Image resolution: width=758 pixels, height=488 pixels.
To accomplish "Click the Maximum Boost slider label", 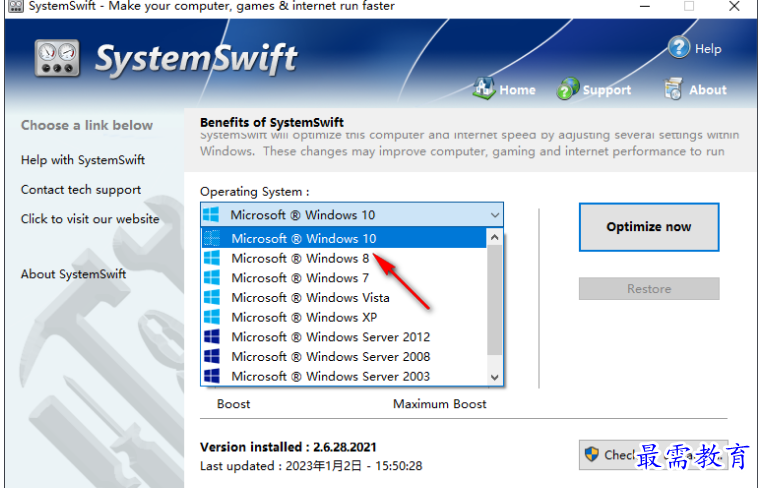I will (x=439, y=404).
